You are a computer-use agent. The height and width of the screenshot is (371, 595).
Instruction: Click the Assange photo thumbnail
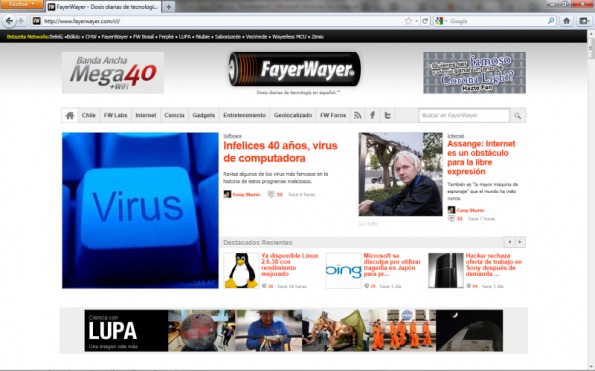pyautogui.click(x=400, y=174)
